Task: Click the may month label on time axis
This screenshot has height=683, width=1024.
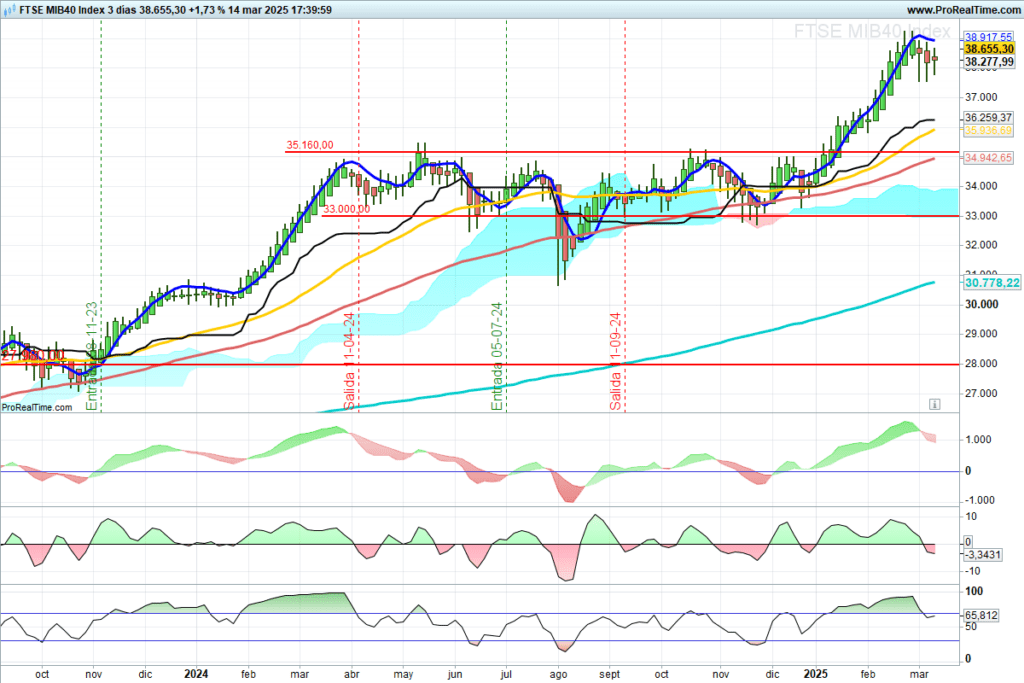Action: 403,675
